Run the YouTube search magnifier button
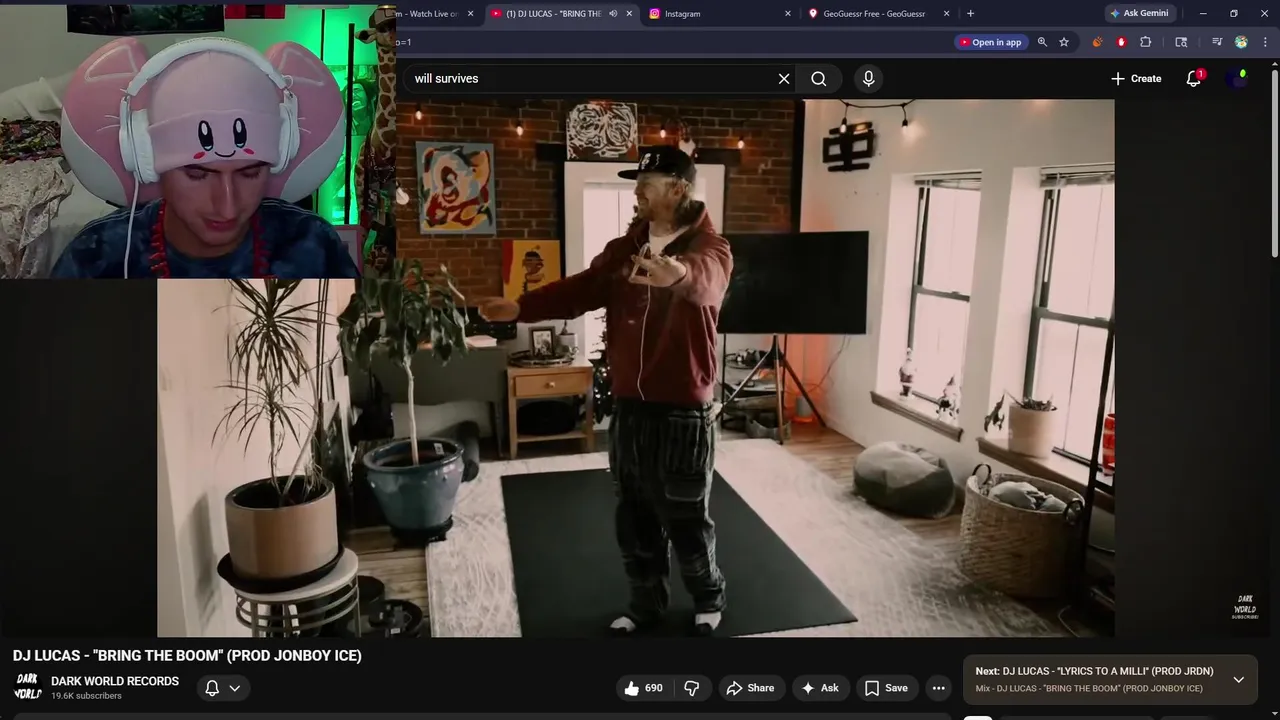The height and width of the screenshot is (720, 1280). 819,78
